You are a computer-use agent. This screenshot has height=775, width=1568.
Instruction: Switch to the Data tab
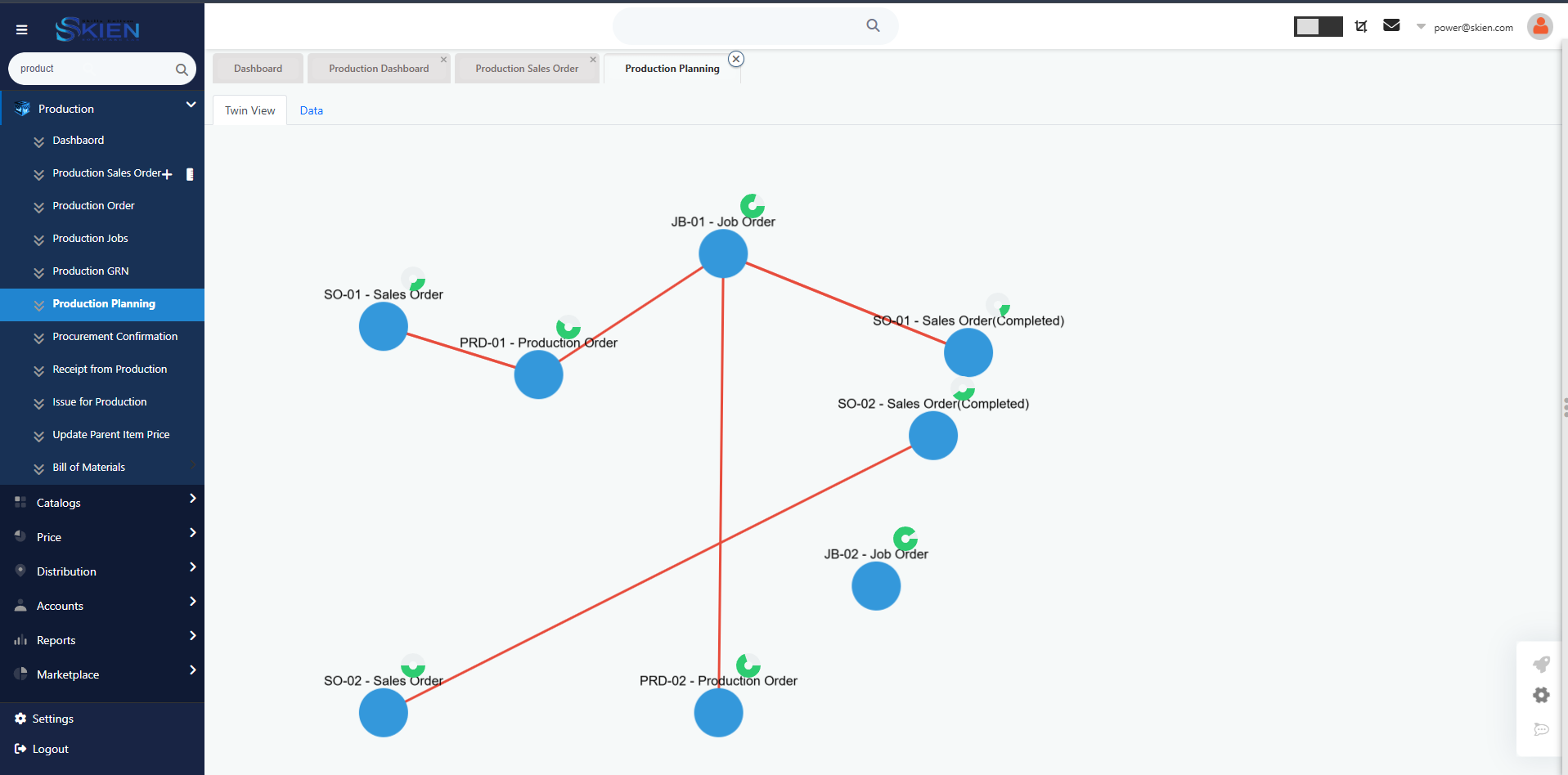311,111
